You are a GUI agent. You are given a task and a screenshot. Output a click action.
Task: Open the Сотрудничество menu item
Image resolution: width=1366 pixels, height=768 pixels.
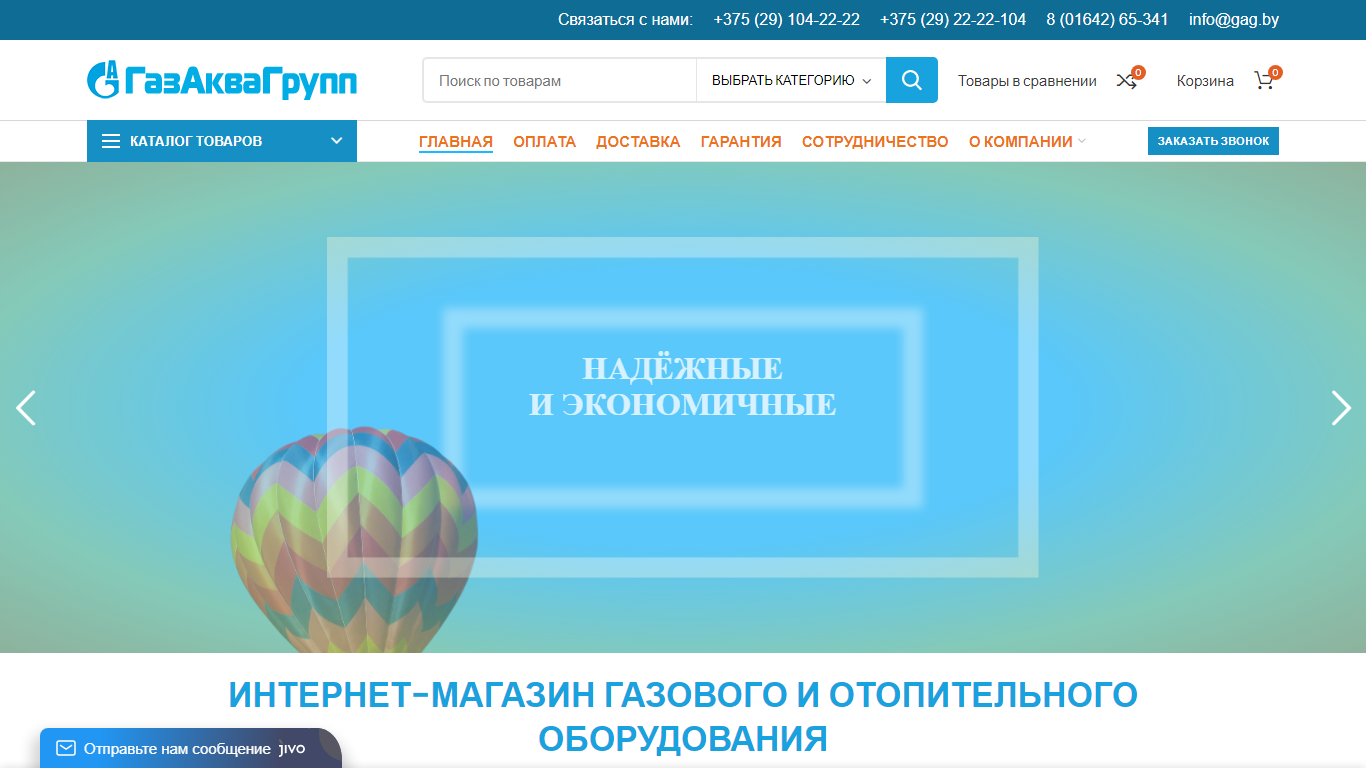coord(875,142)
